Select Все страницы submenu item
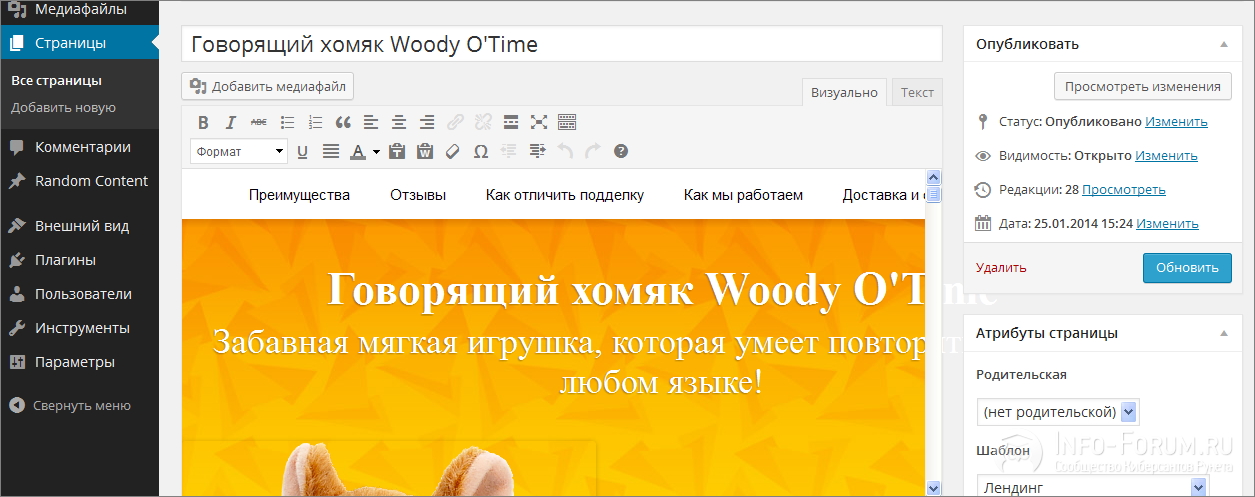This screenshot has height=497, width=1255. pos(56,81)
